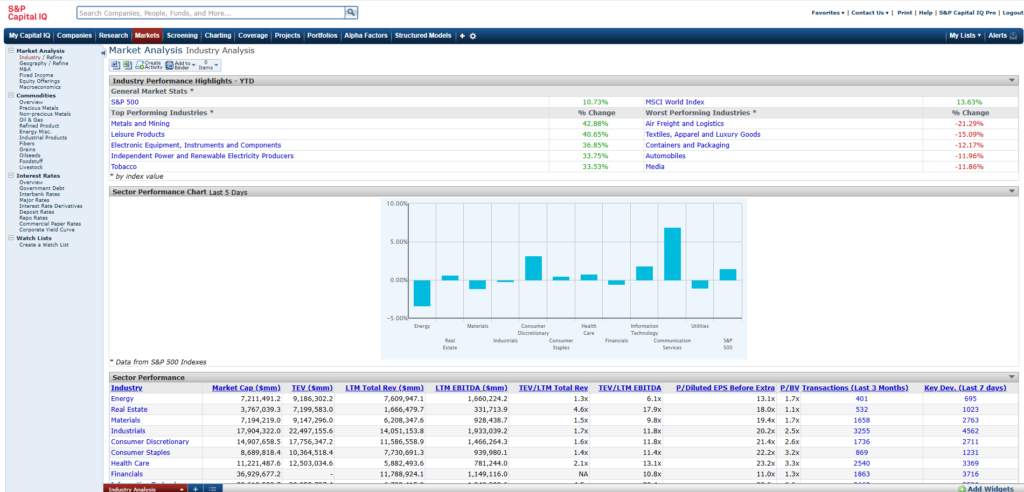
Task: Collapse the Interest Rates tree section
Action: (10, 175)
